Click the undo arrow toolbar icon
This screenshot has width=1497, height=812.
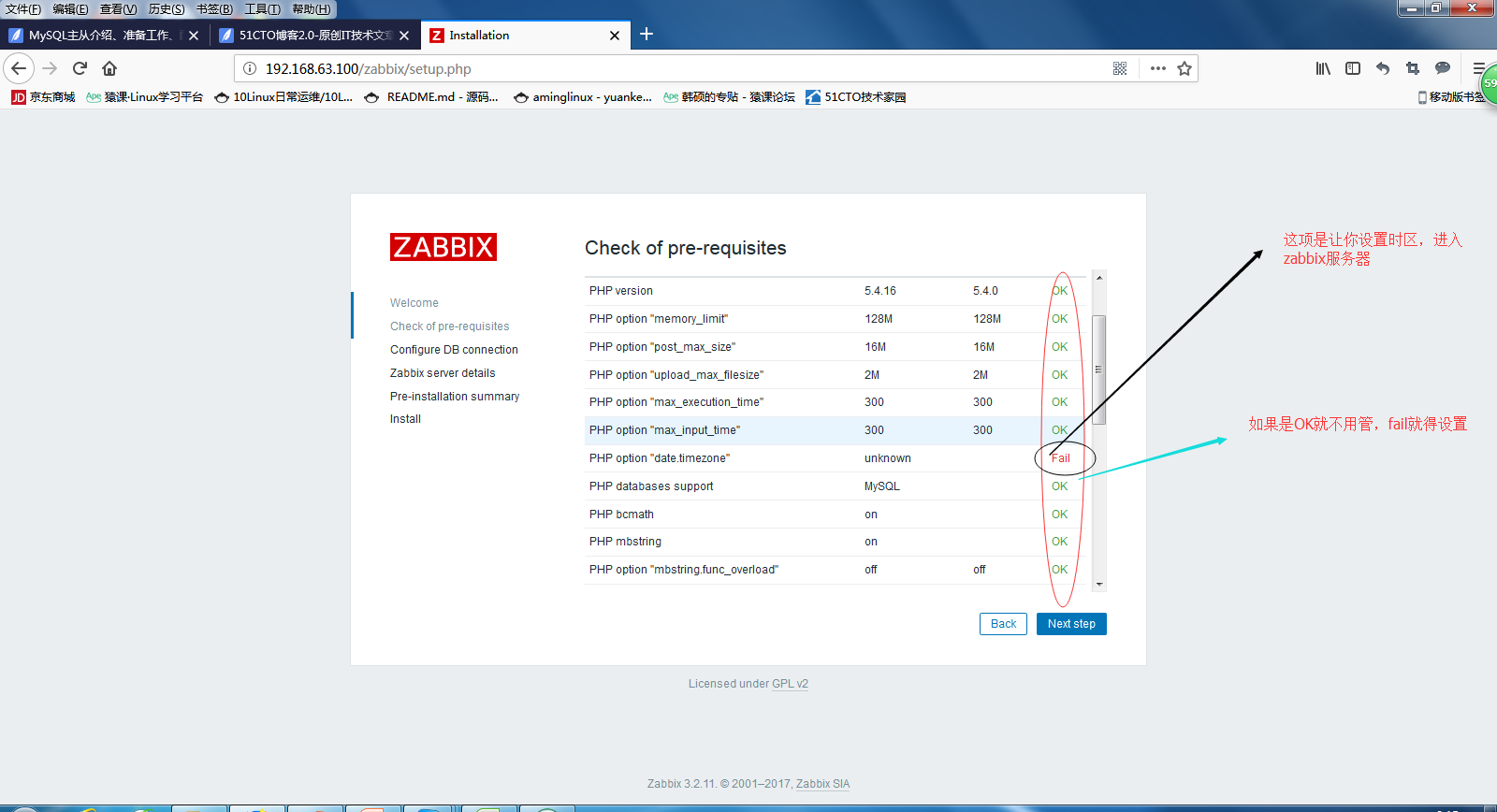point(1383,68)
